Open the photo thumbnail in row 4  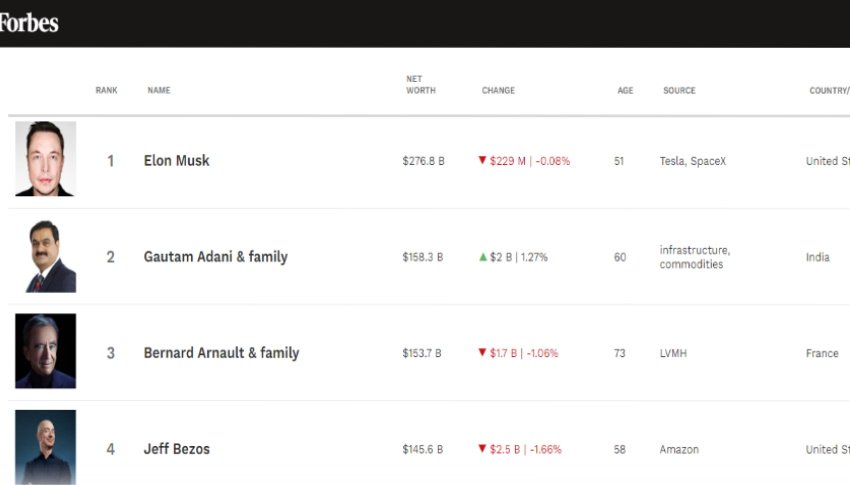pyautogui.click(x=45, y=447)
